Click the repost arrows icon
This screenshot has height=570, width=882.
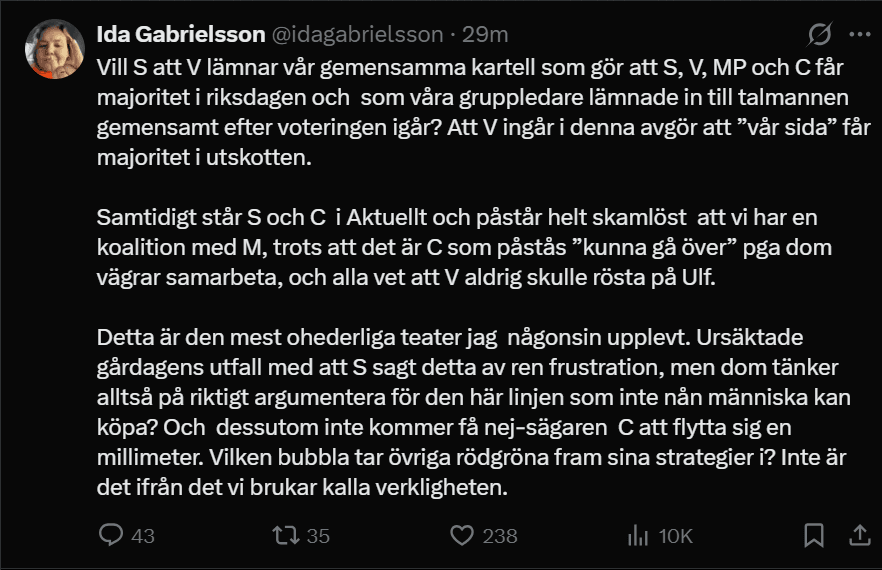(x=286, y=535)
